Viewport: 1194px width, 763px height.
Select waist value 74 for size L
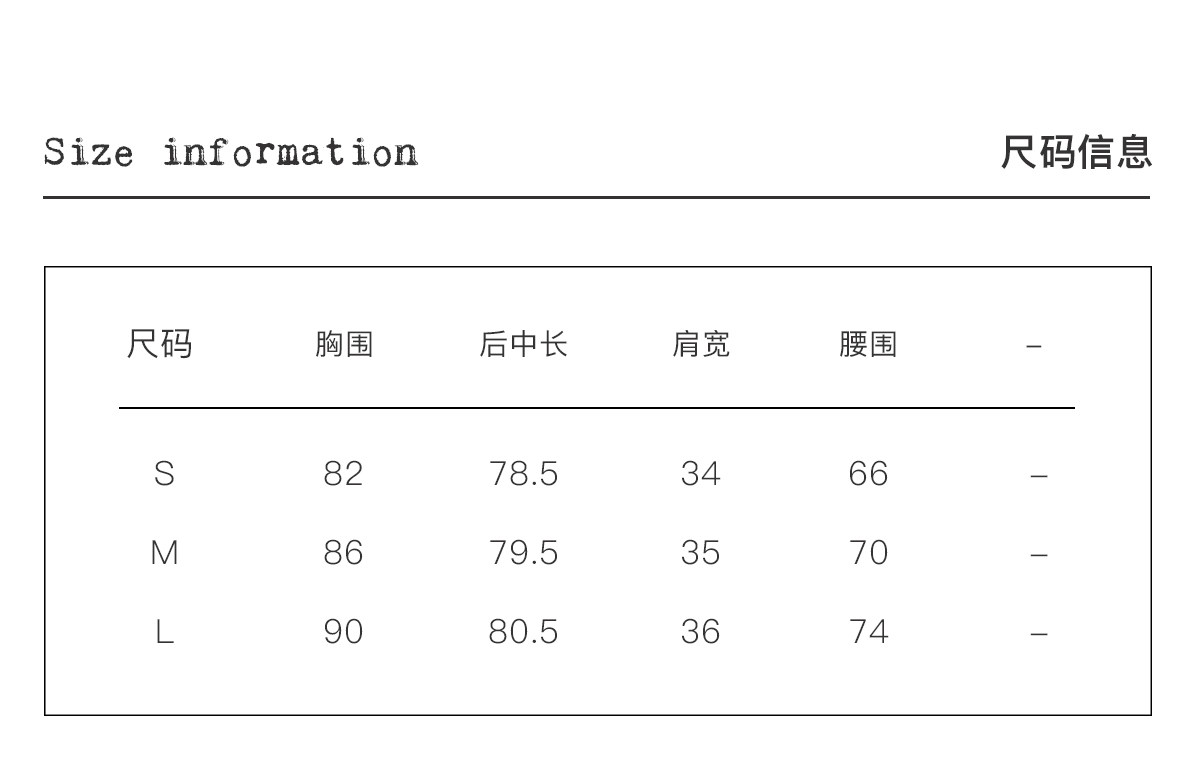[868, 632]
